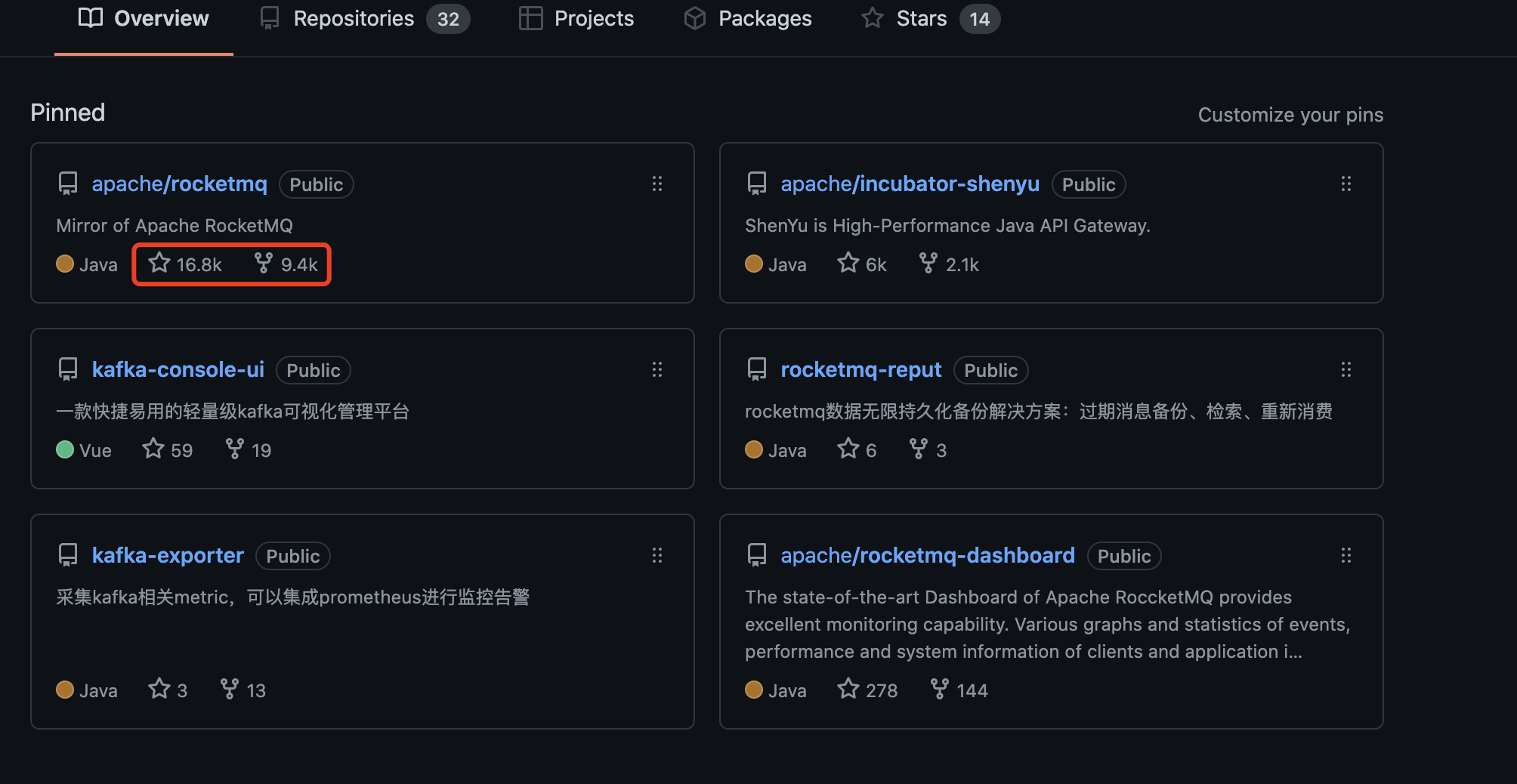
Task: Click the Repositories count badge 32
Action: (448, 19)
